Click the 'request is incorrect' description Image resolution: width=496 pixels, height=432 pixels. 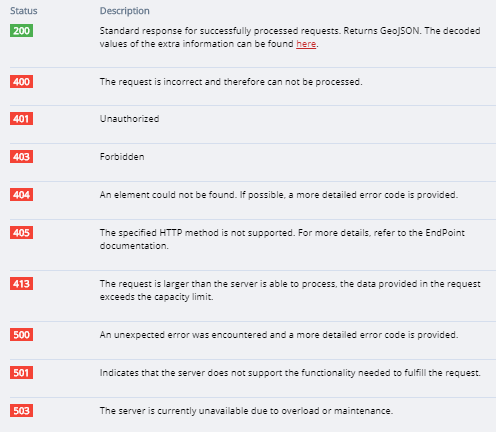tap(231, 82)
